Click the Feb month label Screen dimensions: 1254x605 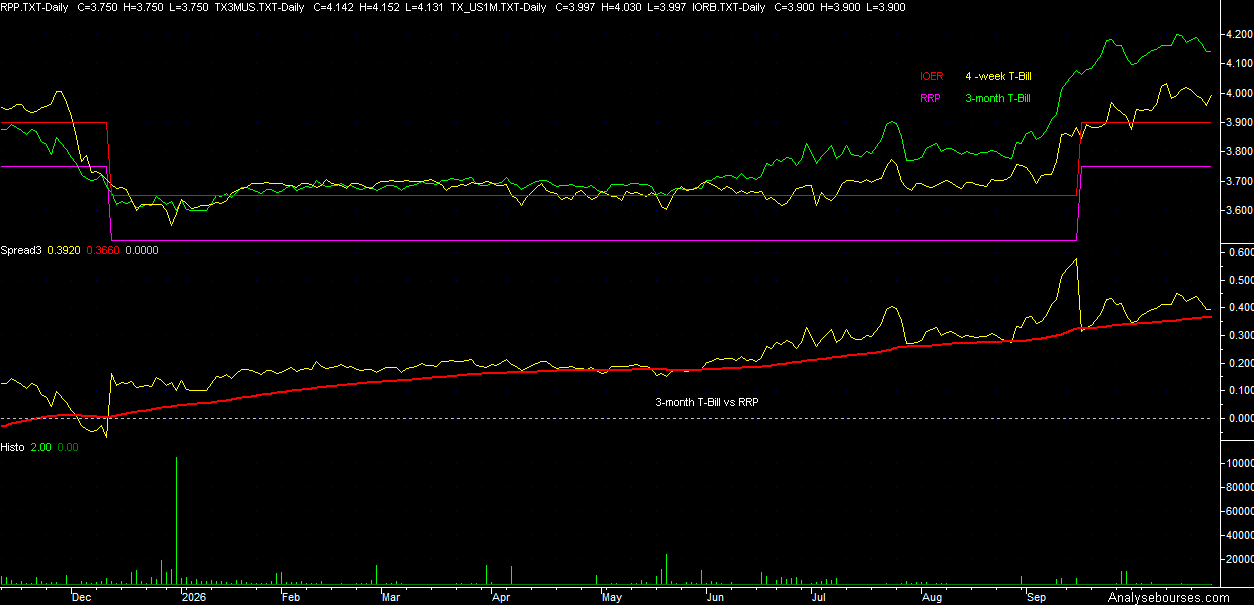pyautogui.click(x=291, y=597)
